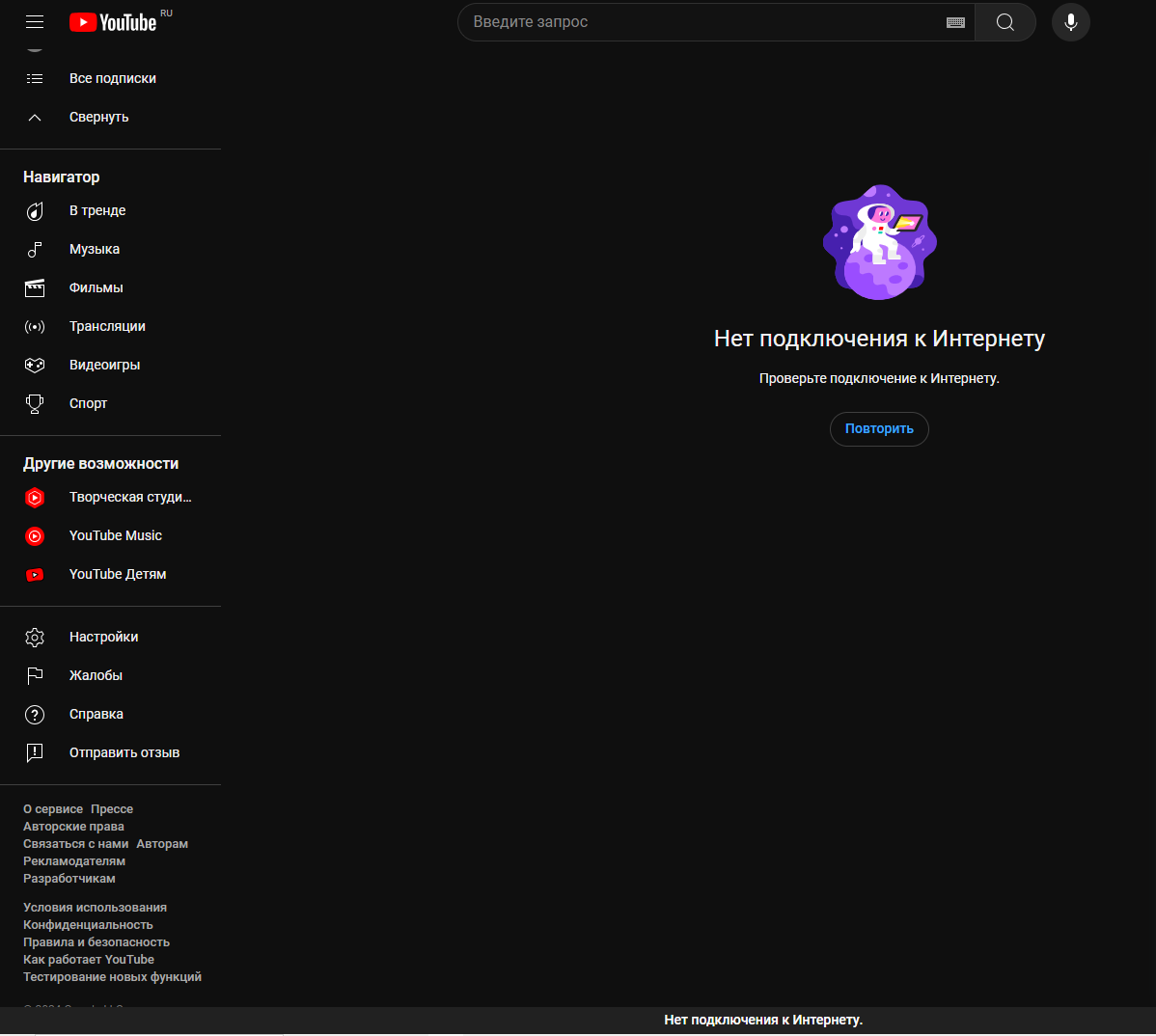Open Видеоигры section
Image resolution: width=1156 pixels, height=1036 pixels.
click(x=104, y=365)
